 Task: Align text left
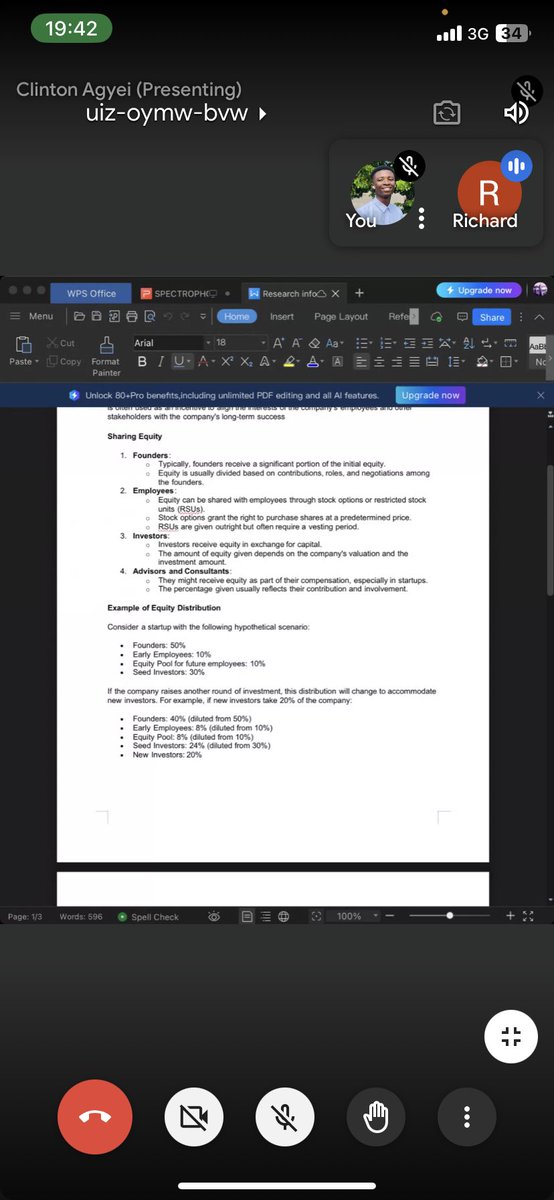pos(363,361)
